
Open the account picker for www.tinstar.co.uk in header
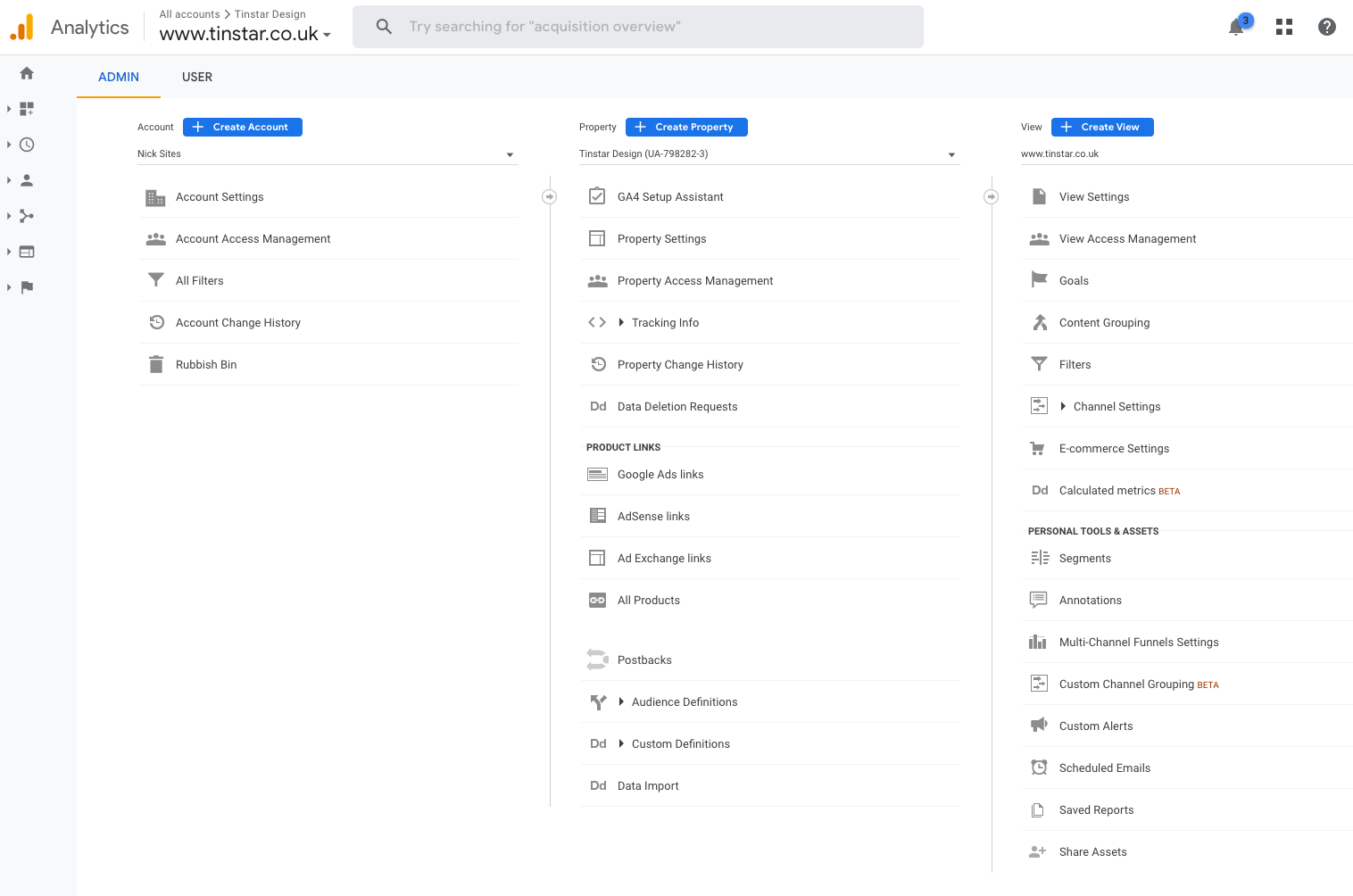245,34
